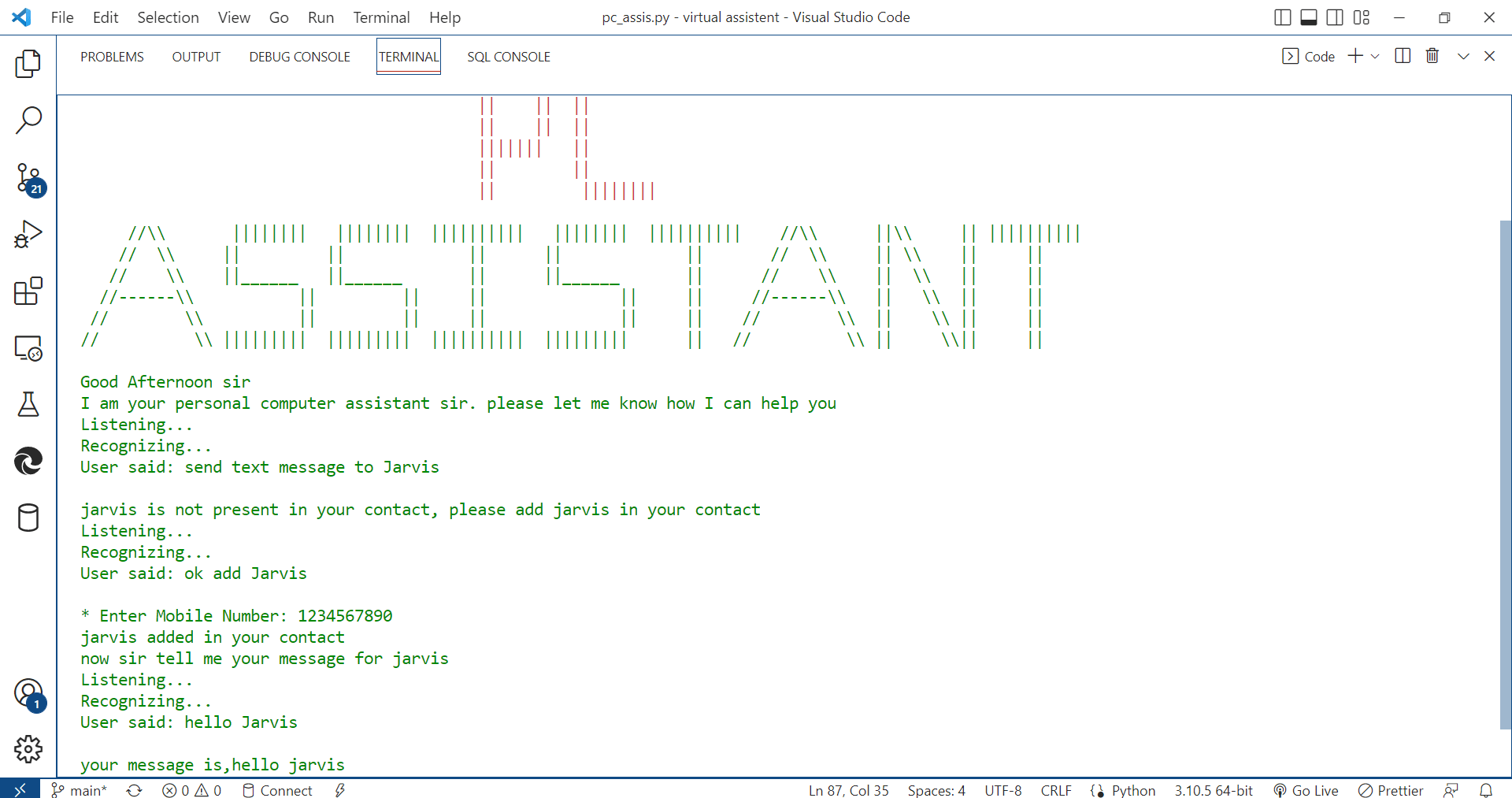This screenshot has height=798, width=1512.
Task: Select interpreter 3.10.5 64-bit
Action: (1214, 790)
